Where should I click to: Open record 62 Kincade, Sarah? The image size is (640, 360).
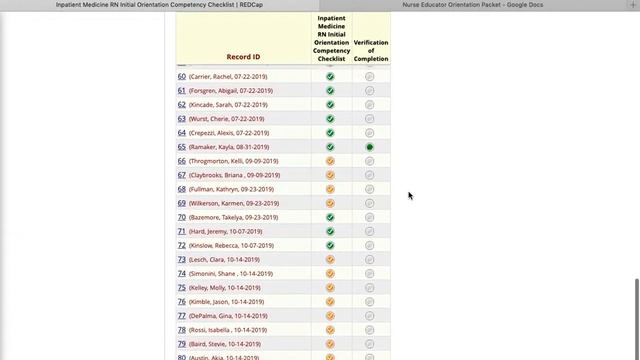[182, 104]
